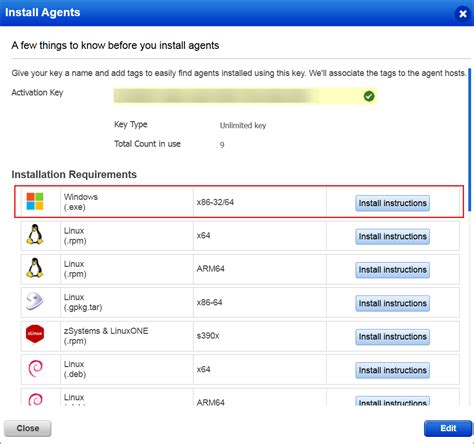The image size is (474, 444).
Task: Click the 'Key Type' label
Action: [131, 125]
